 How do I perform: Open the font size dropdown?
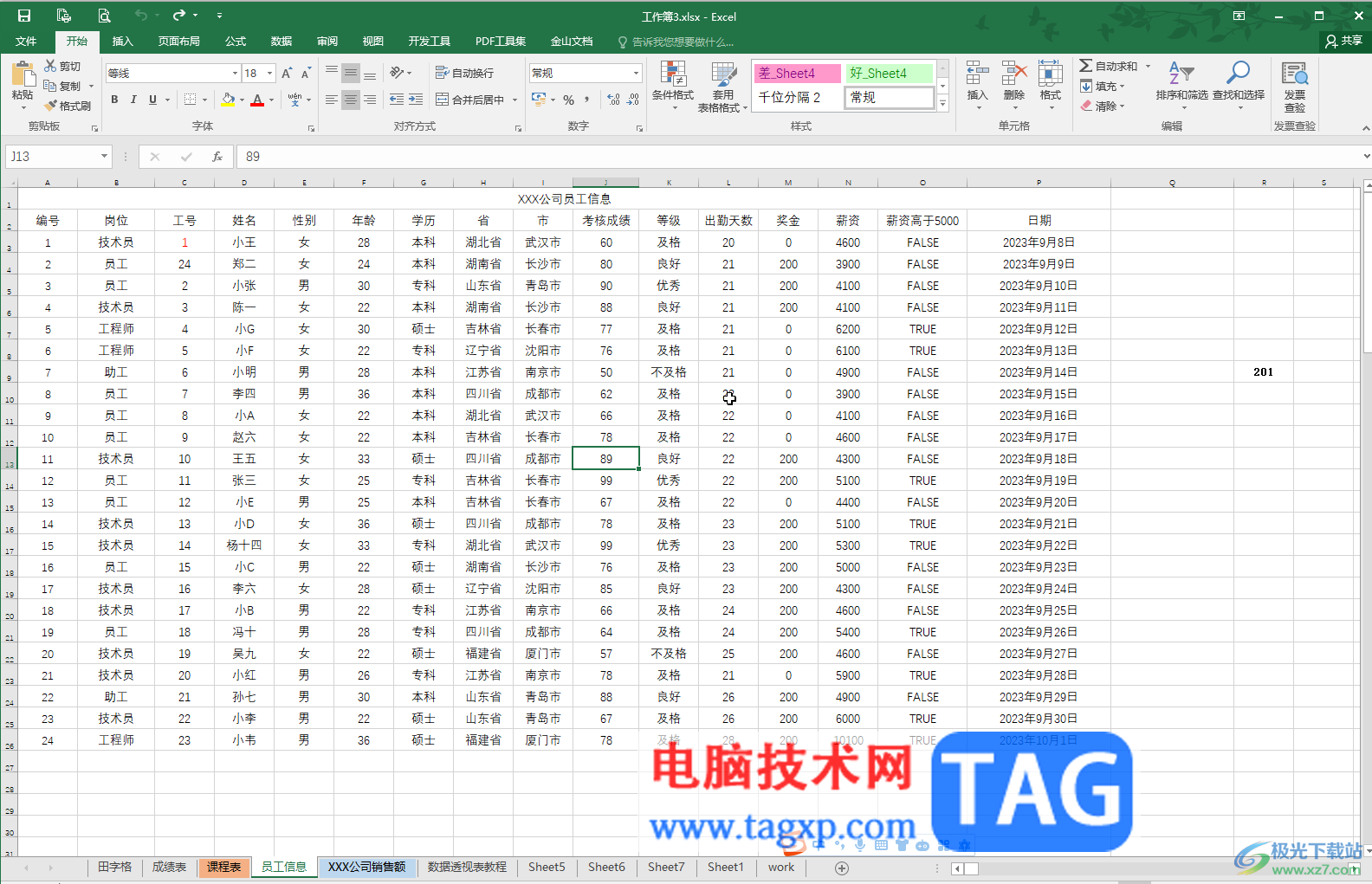pos(270,73)
